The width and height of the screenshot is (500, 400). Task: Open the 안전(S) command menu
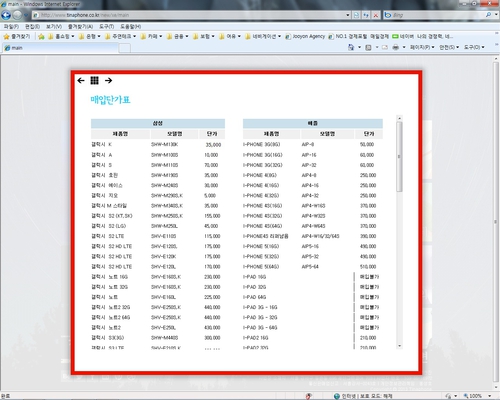[449, 47]
